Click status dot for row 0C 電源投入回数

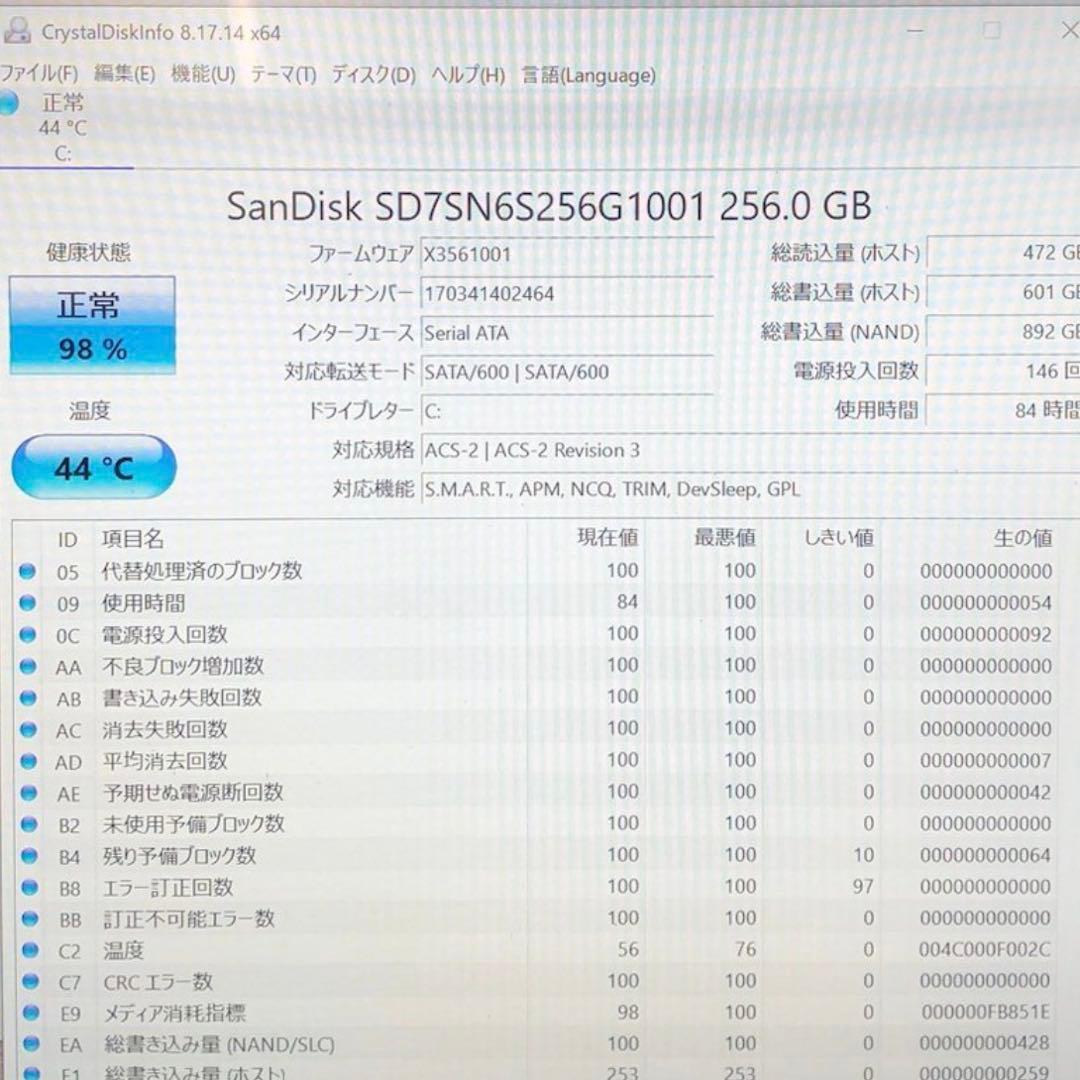coord(28,634)
